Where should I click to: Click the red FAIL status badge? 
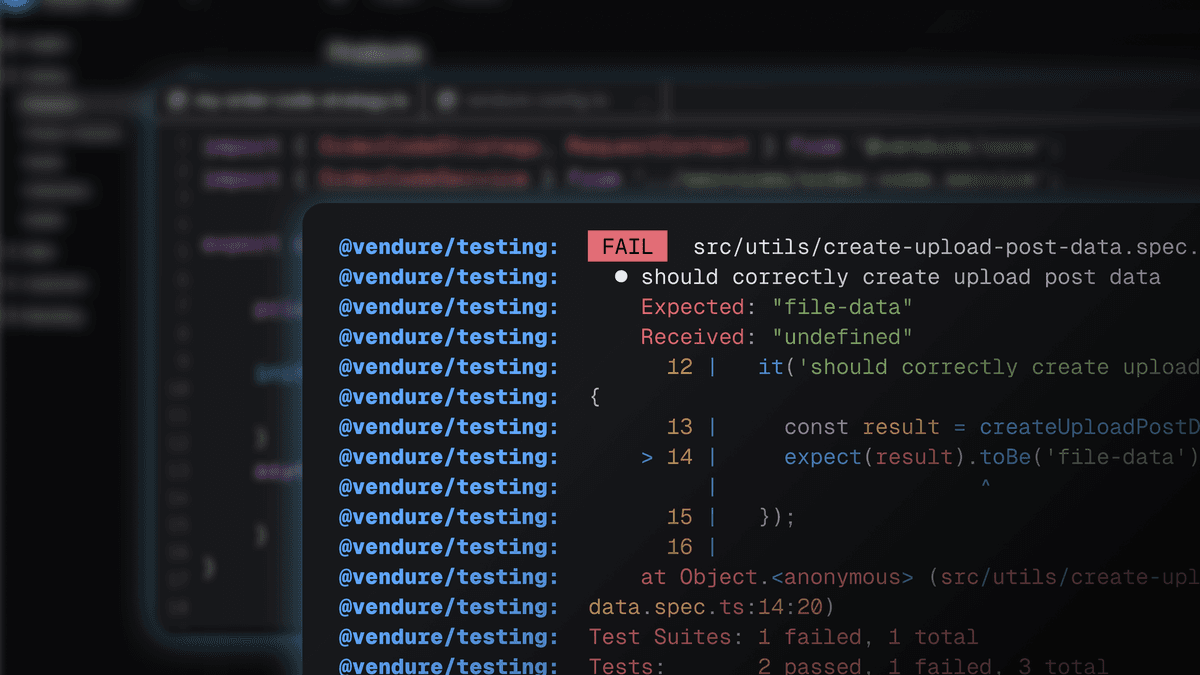point(627,247)
